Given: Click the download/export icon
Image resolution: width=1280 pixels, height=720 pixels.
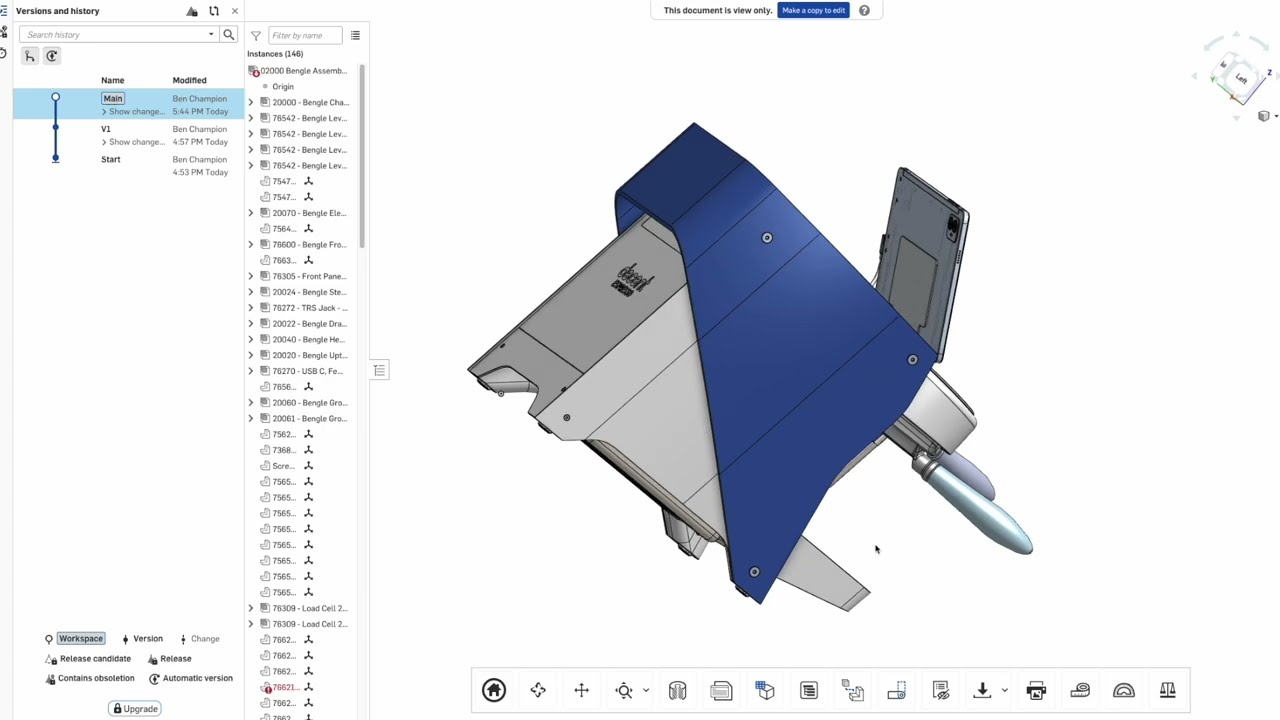Looking at the screenshot, I should 982,690.
